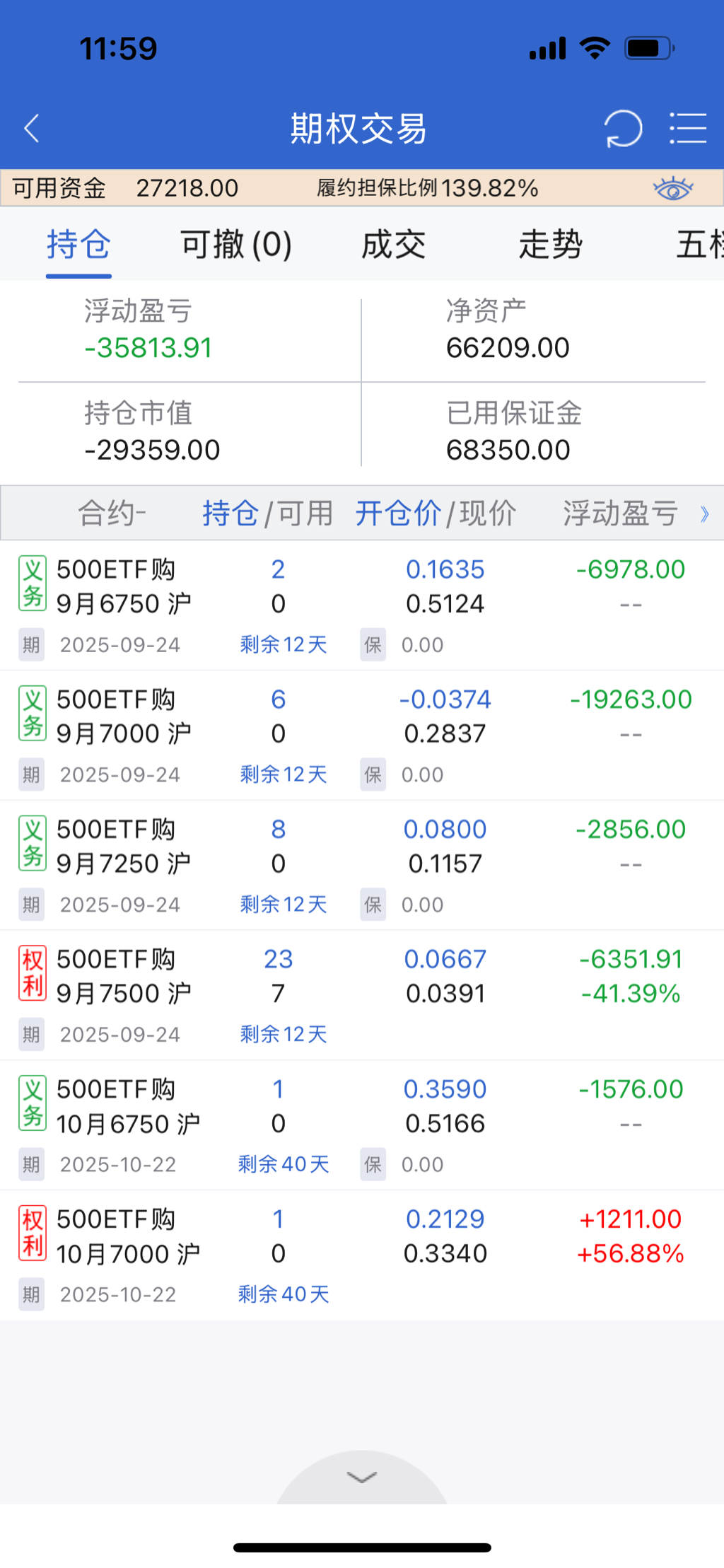The height and width of the screenshot is (1568, 724).
Task: Toggle 开仓价/现价 column header
Action: tap(436, 513)
